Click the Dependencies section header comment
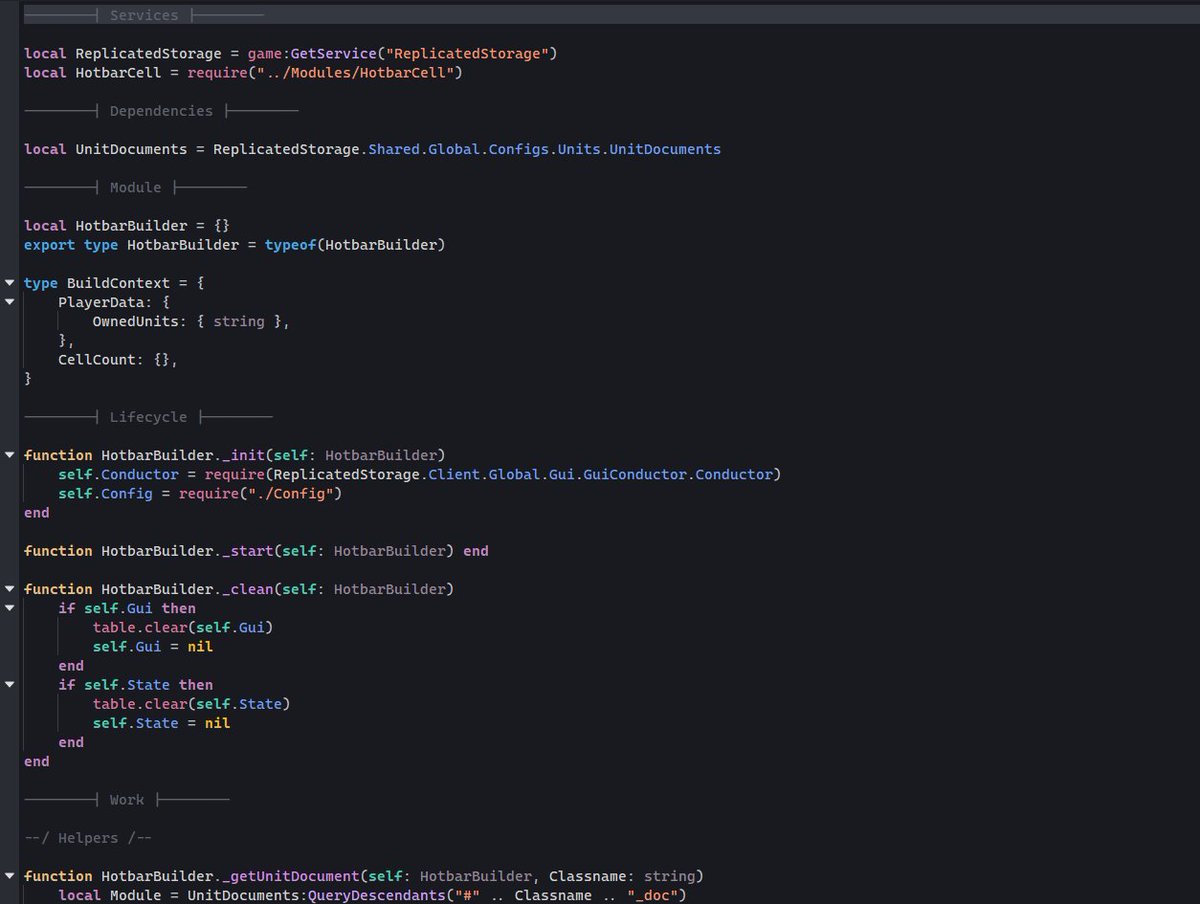The width and height of the screenshot is (1200, 904). [x=161, y=111]
